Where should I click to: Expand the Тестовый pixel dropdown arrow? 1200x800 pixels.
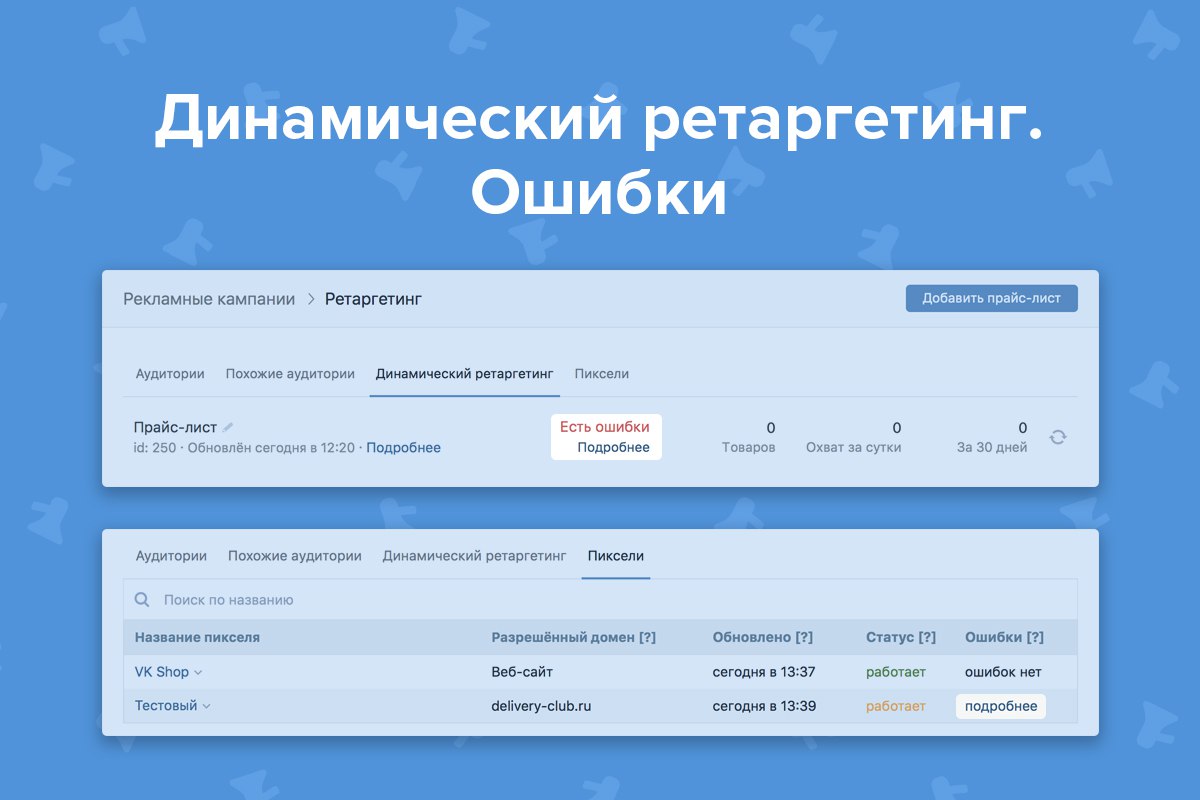[207, 706]
